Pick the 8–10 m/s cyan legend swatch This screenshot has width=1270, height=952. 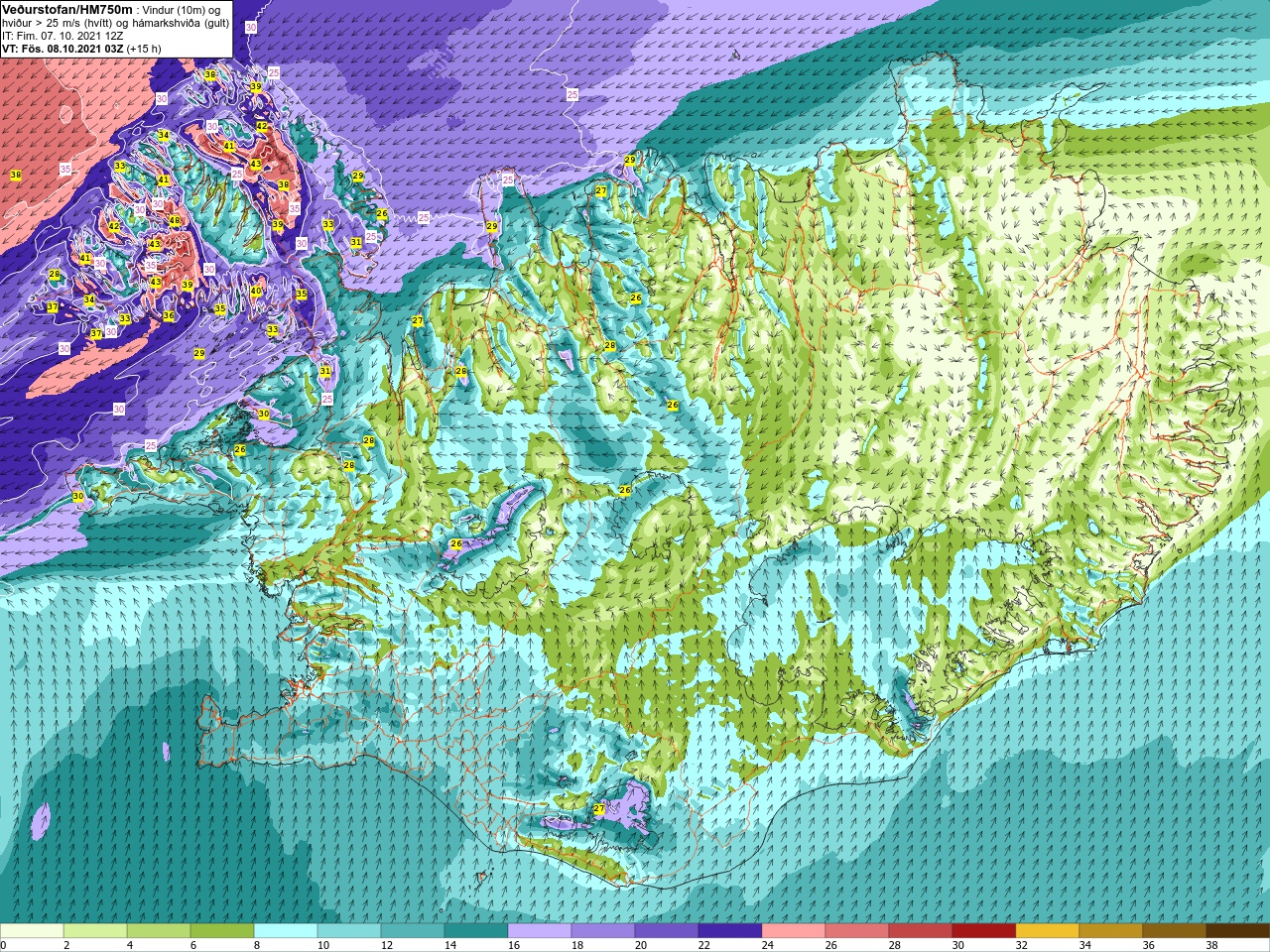tap(286, 931)
